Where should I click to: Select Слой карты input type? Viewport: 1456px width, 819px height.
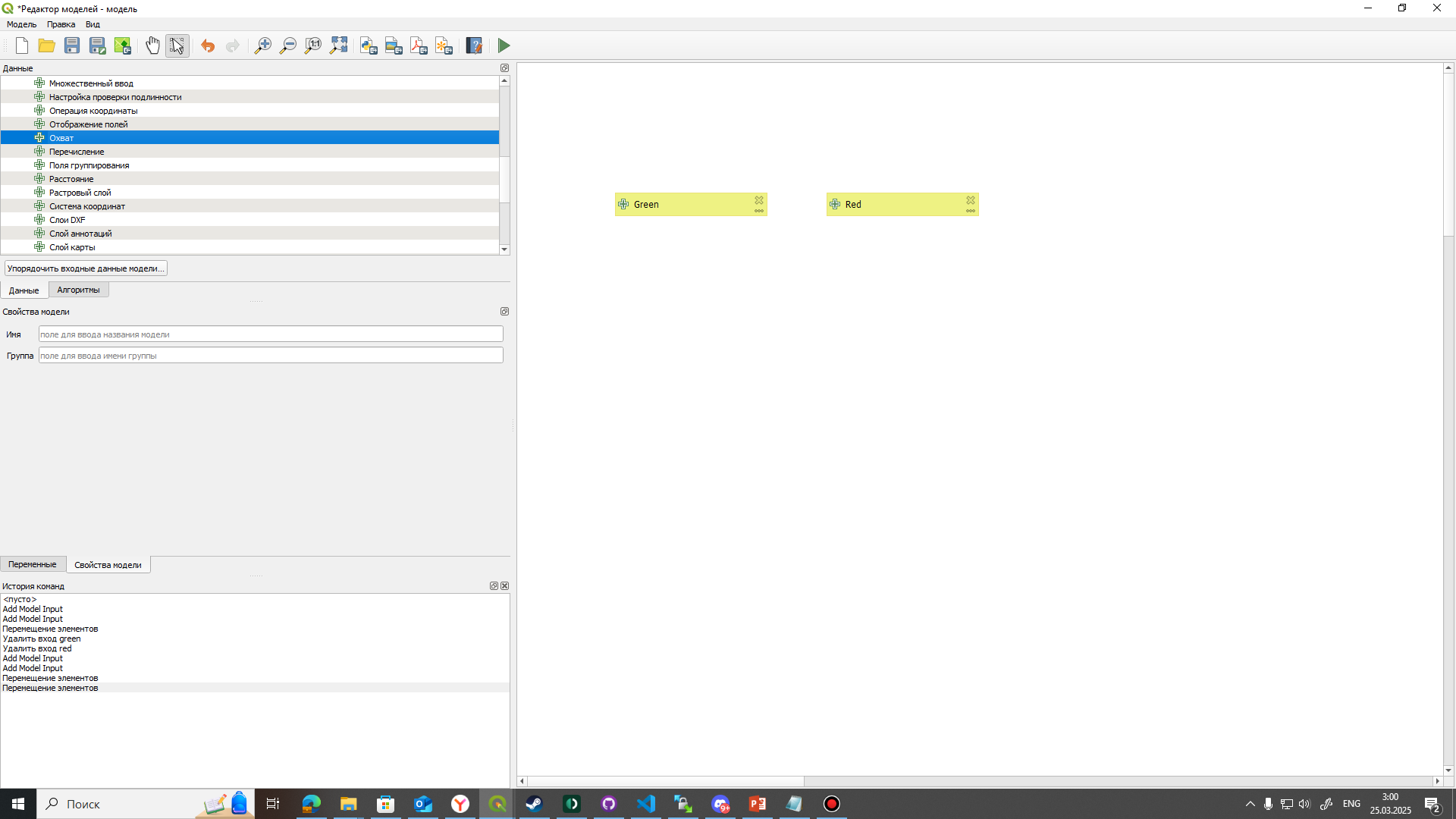[x=249, y=247]
